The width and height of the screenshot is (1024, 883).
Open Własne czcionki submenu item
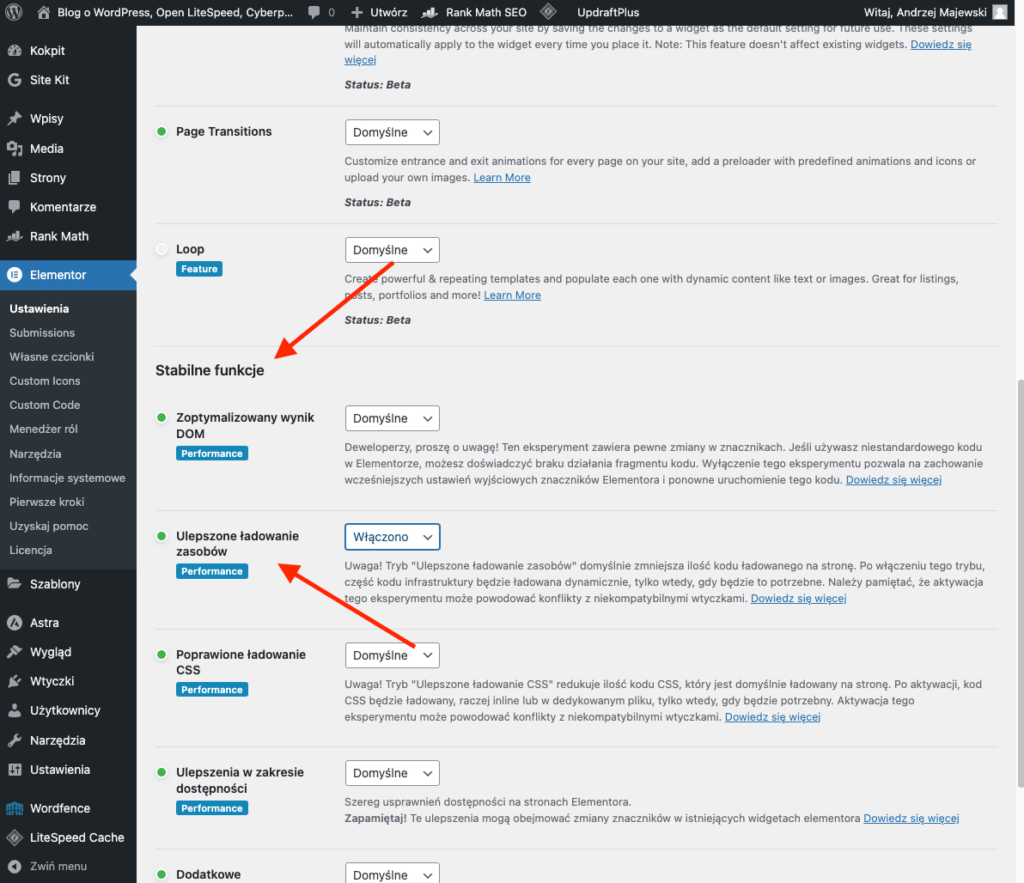pyautogui.click(x=52, y=357)
